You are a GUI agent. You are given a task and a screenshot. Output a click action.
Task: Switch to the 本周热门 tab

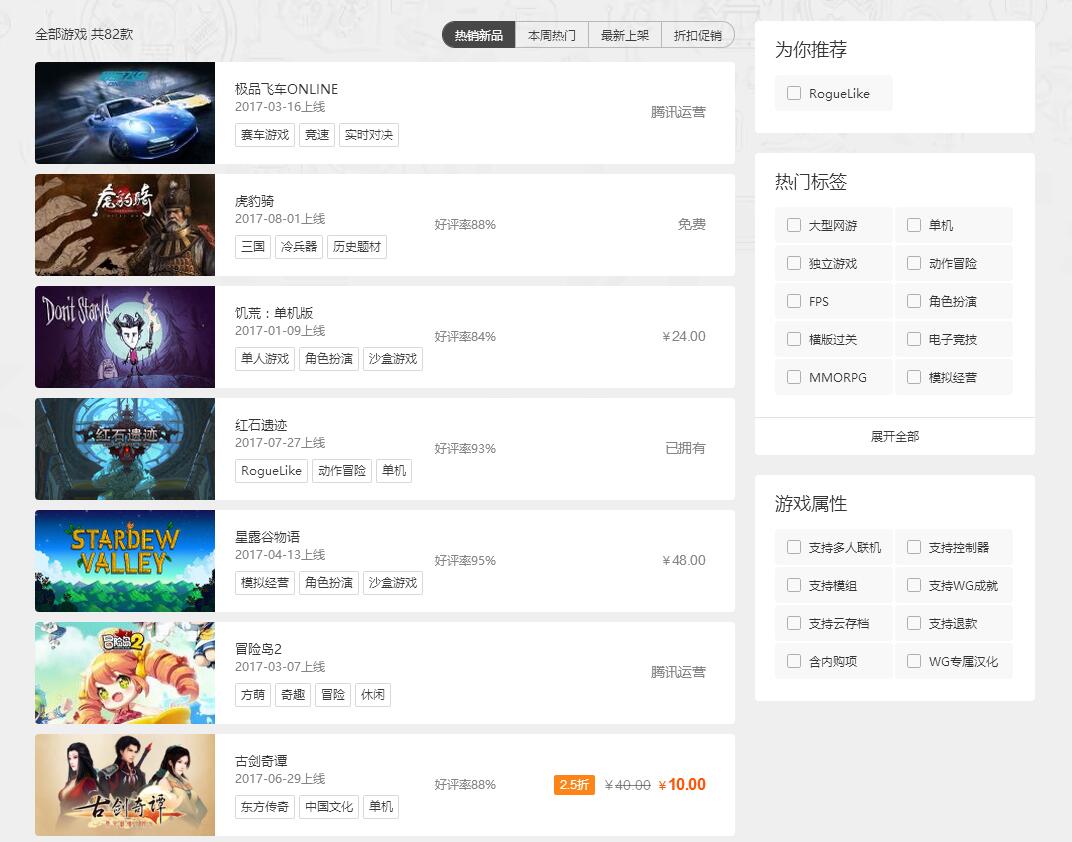click(550, 34)
